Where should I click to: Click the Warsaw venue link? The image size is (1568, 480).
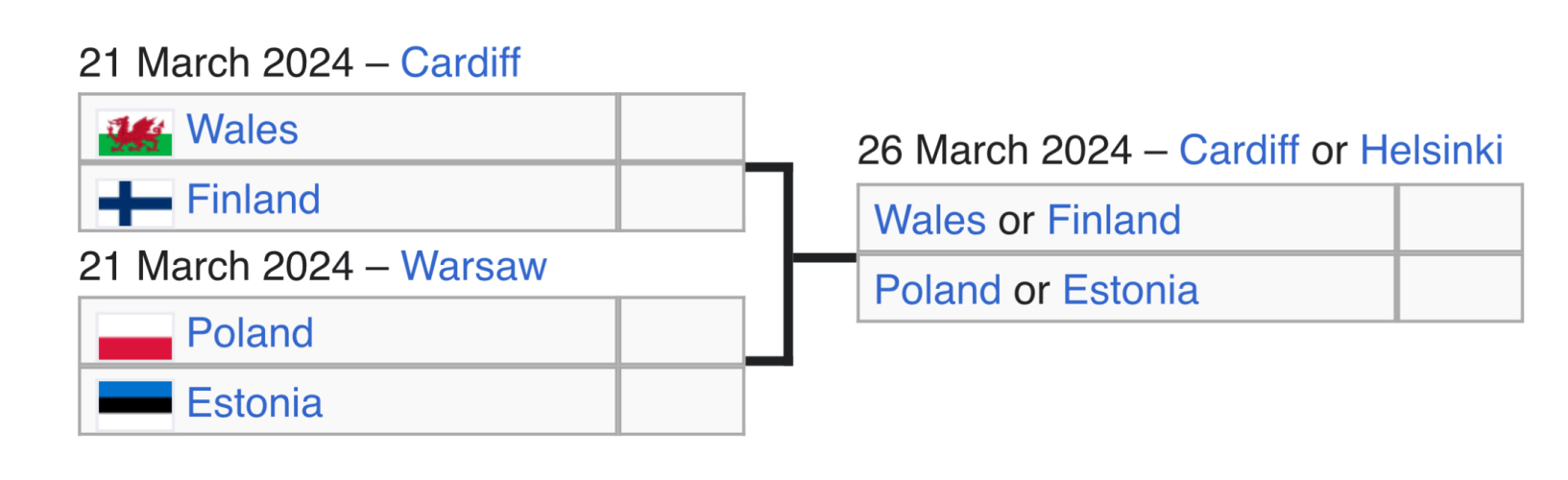click(473, 266)
